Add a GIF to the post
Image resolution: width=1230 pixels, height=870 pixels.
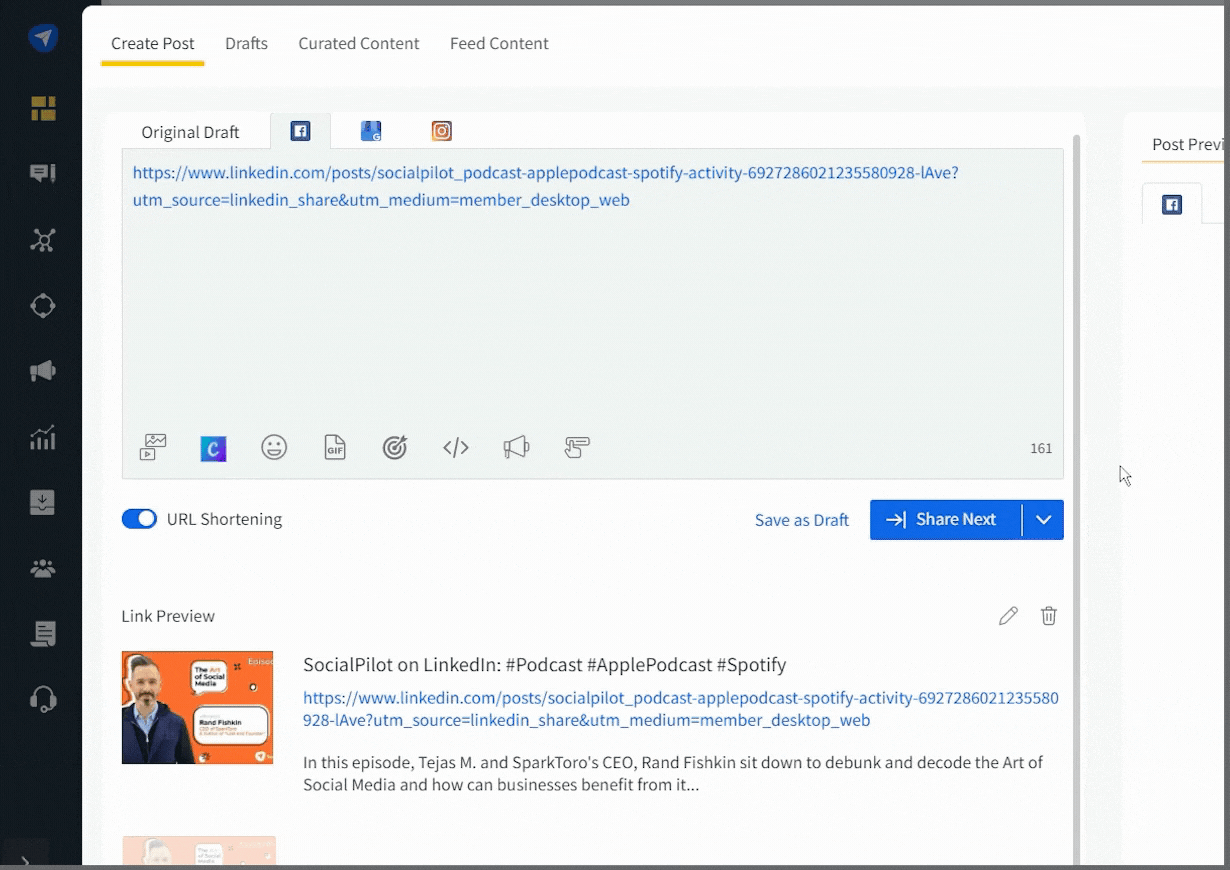pyautogui.click(x=334, y=447)
